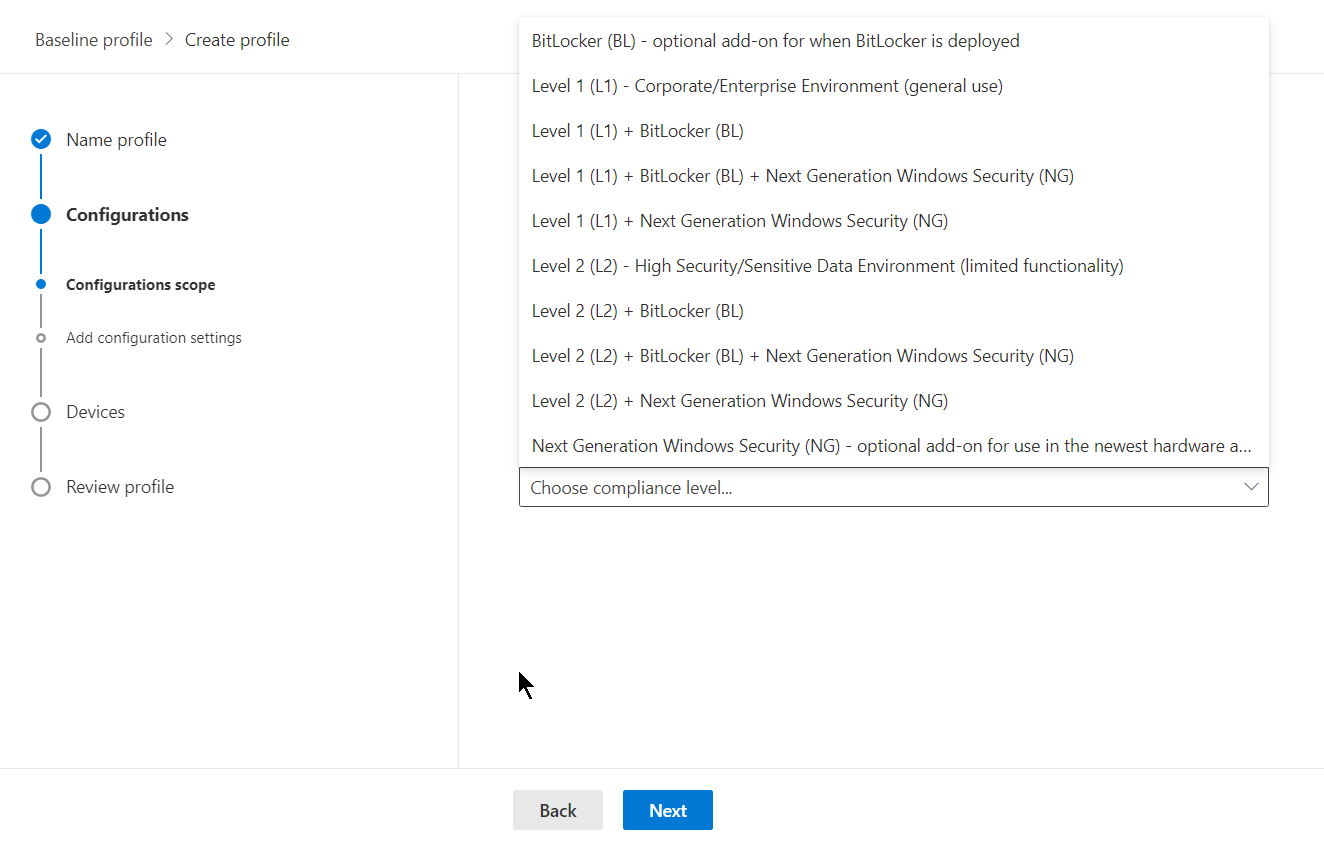
Task: Click the breadcrumb chevron separator icon
Action: [169, 40]
